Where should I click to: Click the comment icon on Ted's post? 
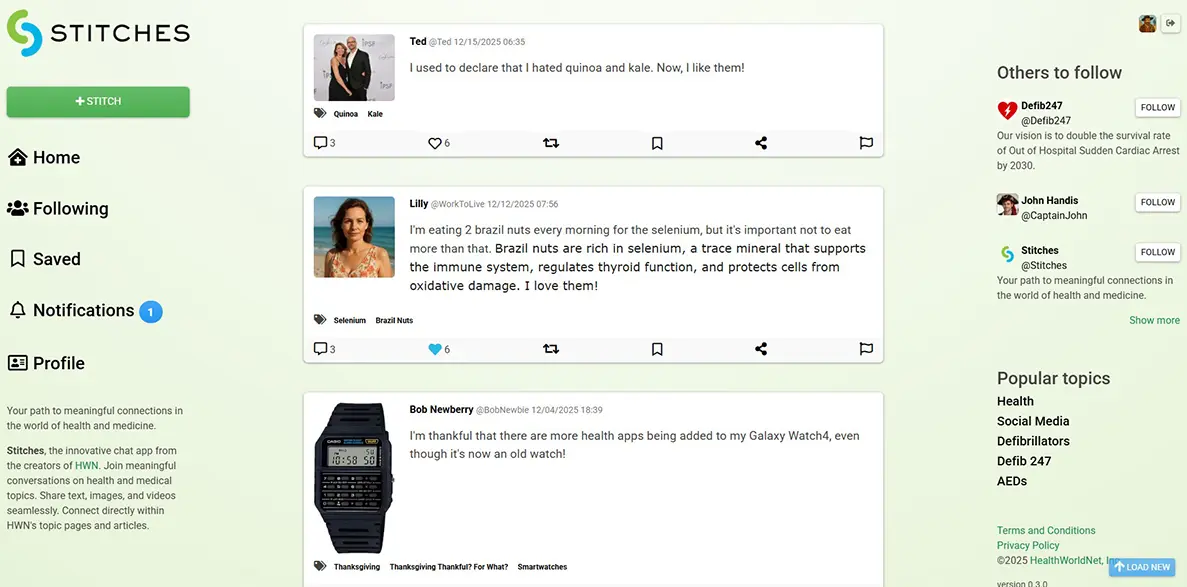pos(320,143)
